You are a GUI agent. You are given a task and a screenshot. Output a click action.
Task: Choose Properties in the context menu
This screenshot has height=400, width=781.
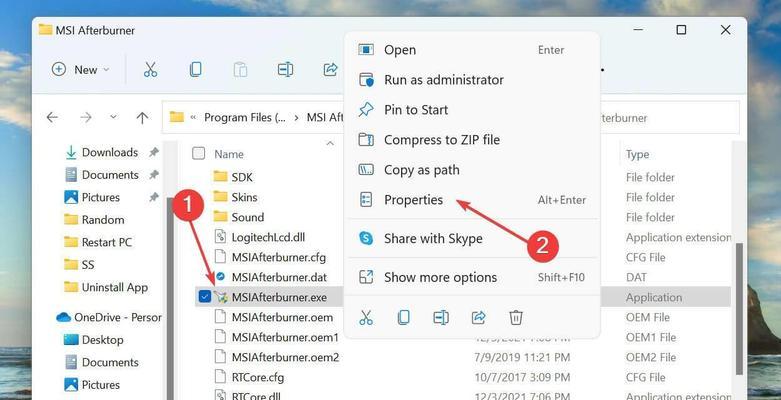click(x=472, y=200)
